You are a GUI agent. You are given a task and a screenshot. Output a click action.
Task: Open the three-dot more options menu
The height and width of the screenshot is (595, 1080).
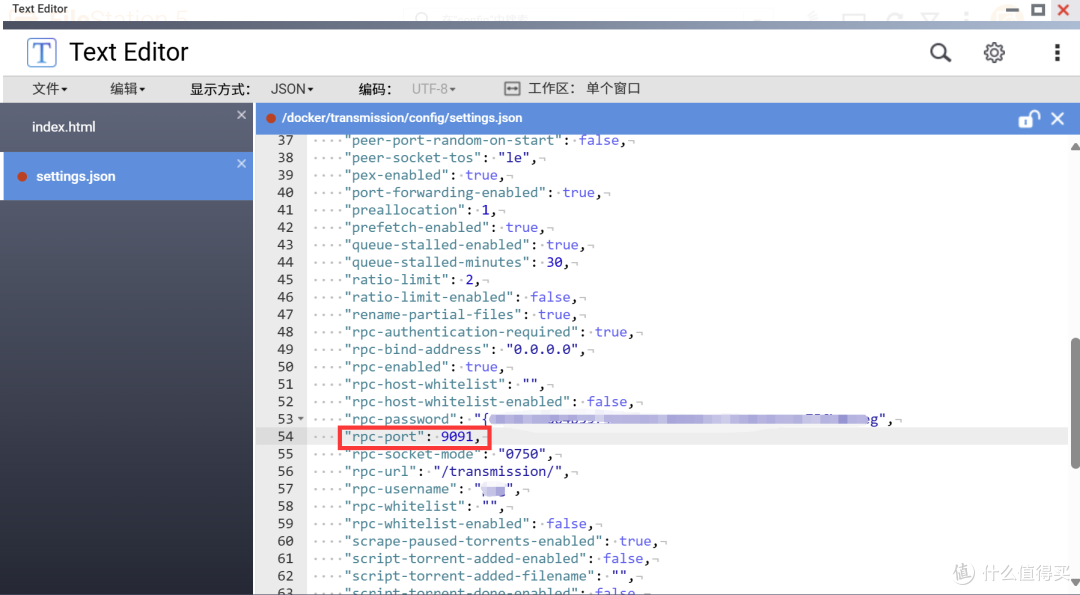point(1057,52)
